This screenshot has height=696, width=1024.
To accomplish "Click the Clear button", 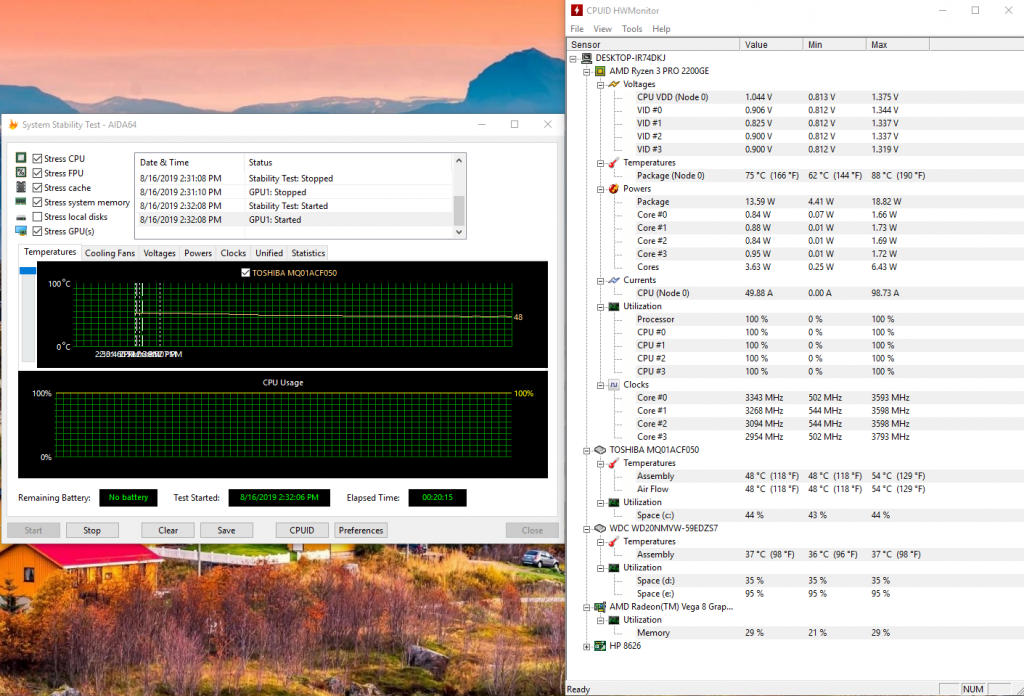I will (x=168, y=530).
